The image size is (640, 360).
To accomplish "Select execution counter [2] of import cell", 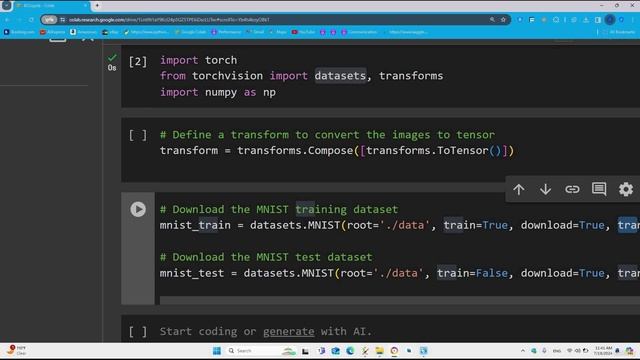I will coord(138,62).
